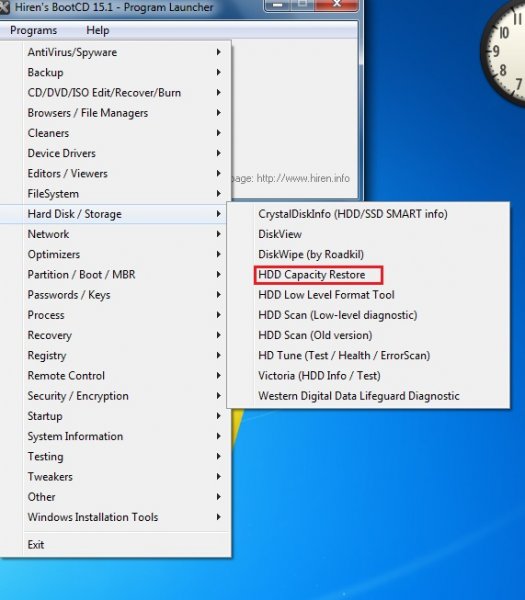Open the Recovery submenu
This screenshot has width=525, height=600.
pos(115,336)
